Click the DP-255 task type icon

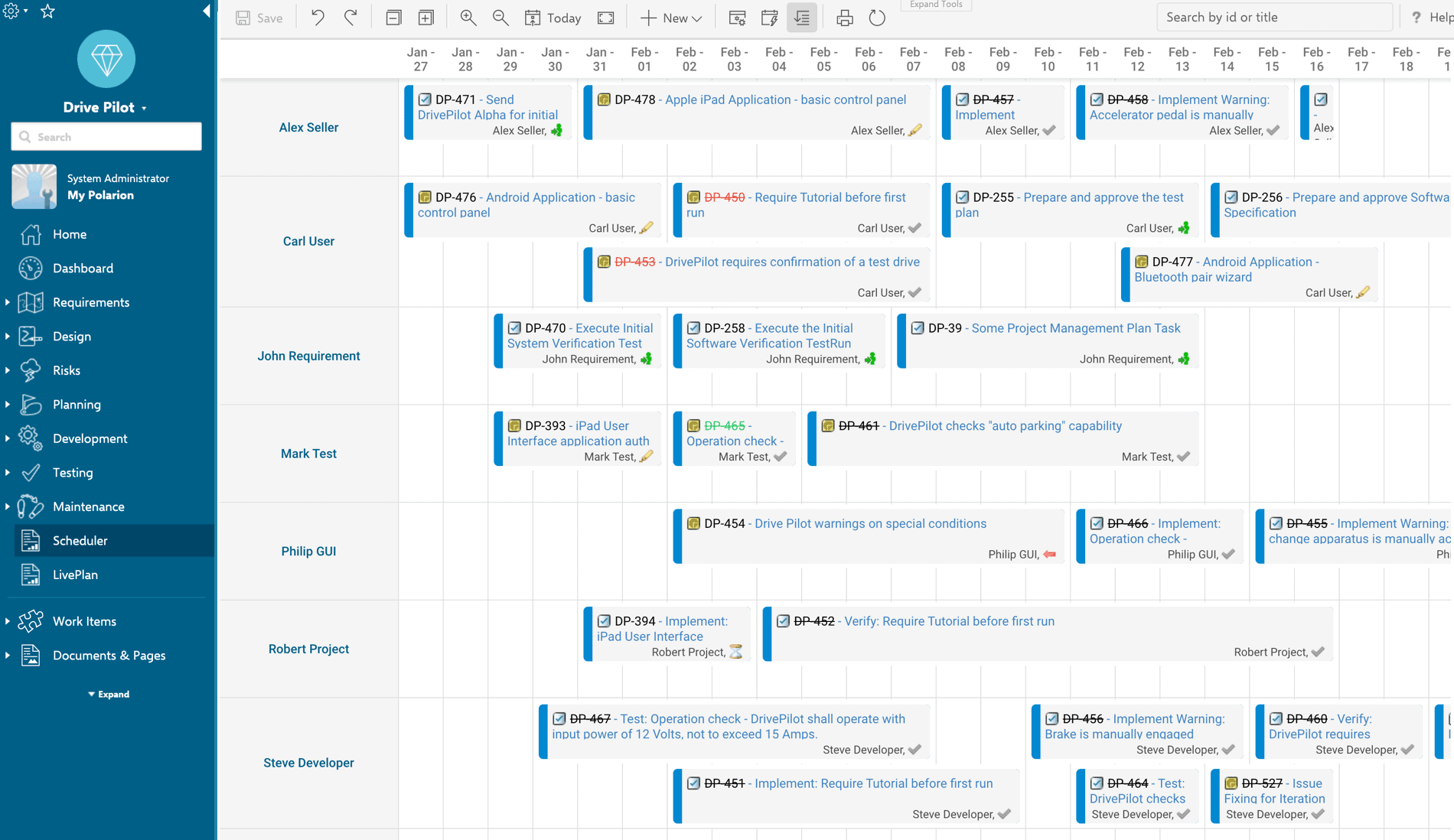point(963,197)
